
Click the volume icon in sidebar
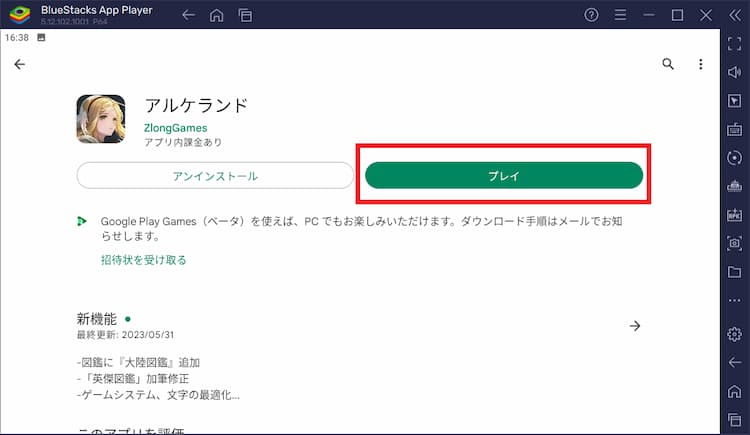[x=734, y=72]
